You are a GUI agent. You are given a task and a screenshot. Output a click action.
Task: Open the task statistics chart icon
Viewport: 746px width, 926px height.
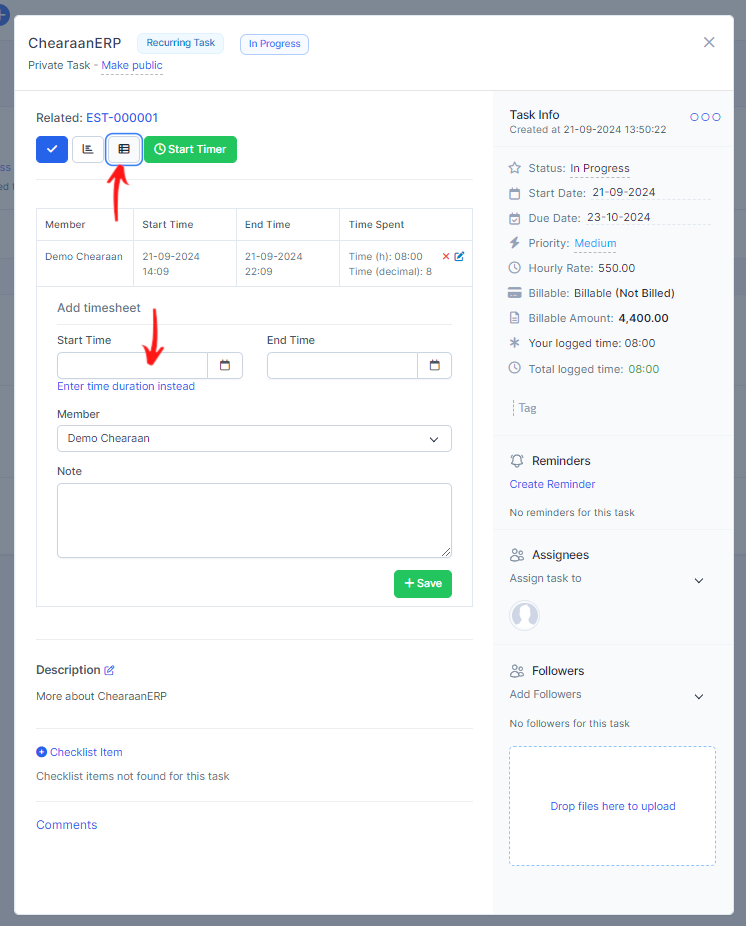click(88, 149)
